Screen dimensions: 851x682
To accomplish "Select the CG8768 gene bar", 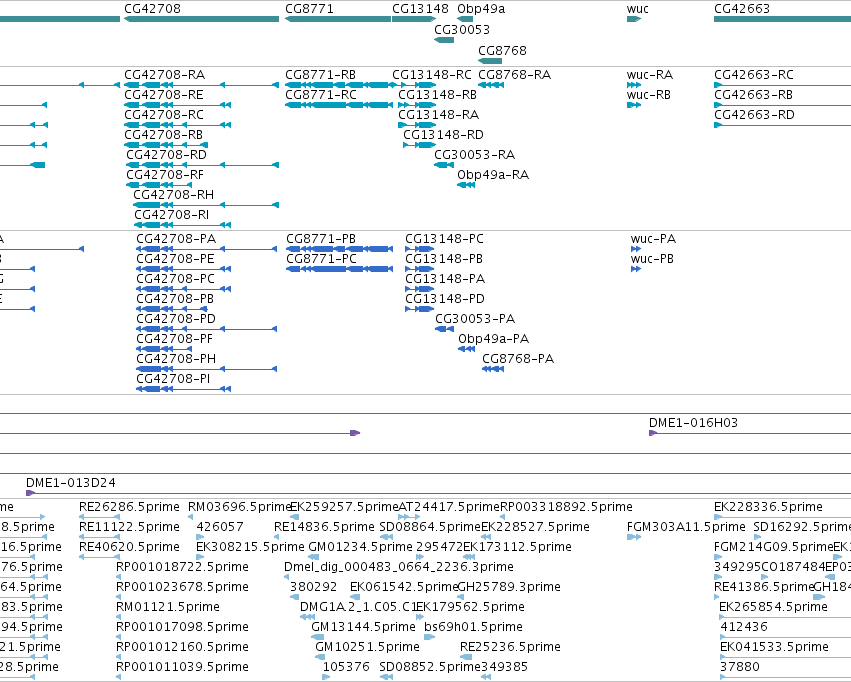I will 490,61.
